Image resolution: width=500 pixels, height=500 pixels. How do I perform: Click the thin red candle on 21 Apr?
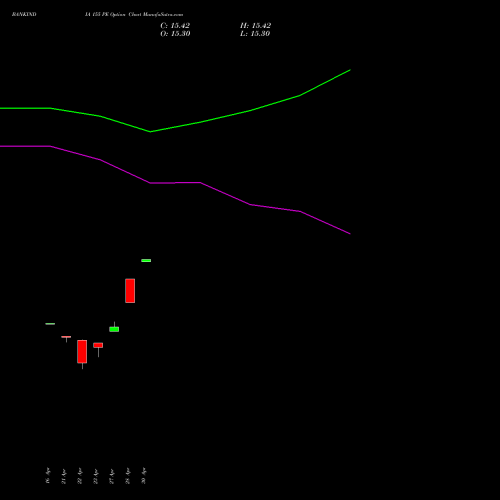point(66,337)
